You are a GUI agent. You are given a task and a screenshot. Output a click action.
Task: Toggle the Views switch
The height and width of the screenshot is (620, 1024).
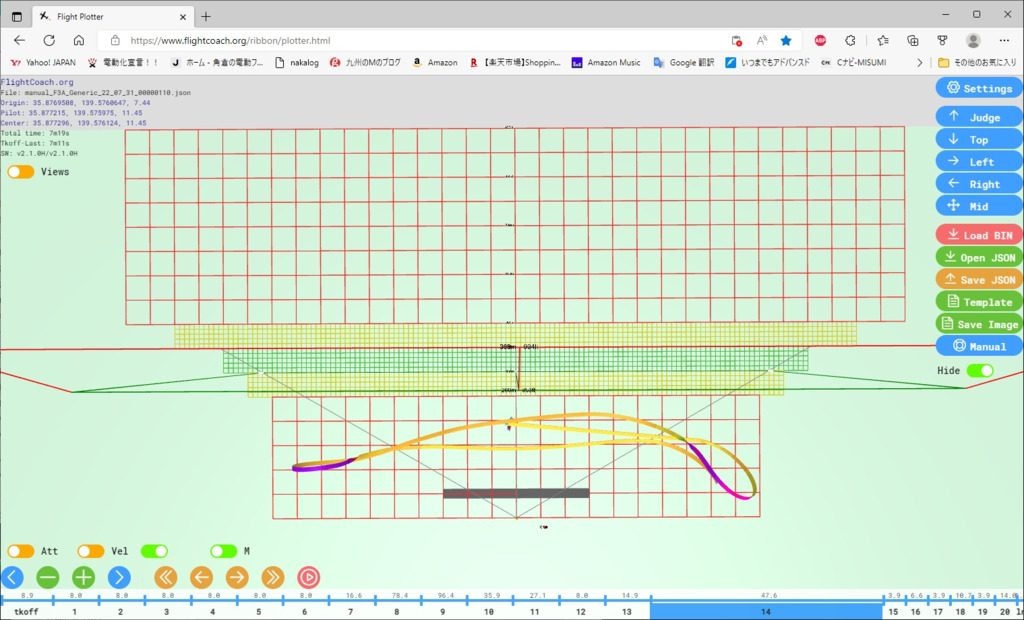click(x=21, y=172)
